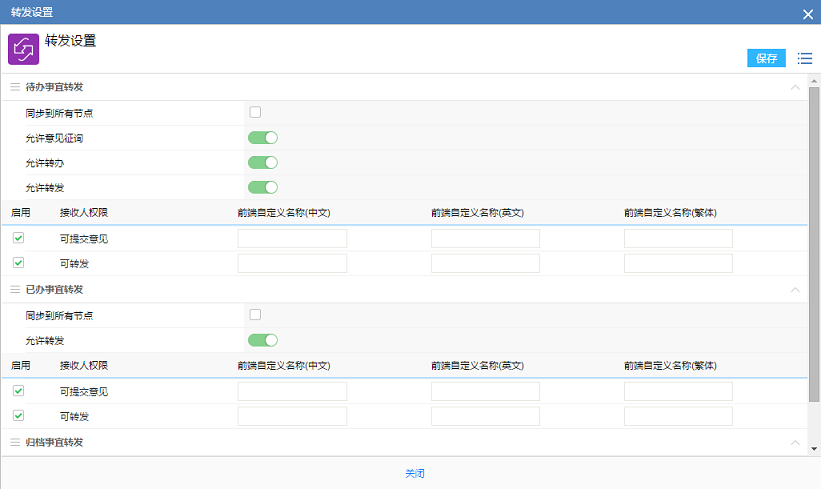Click the drag handle icon for 待办事宜转发
The width and height of the screenshot is (821, 489).
click(15, 87)
